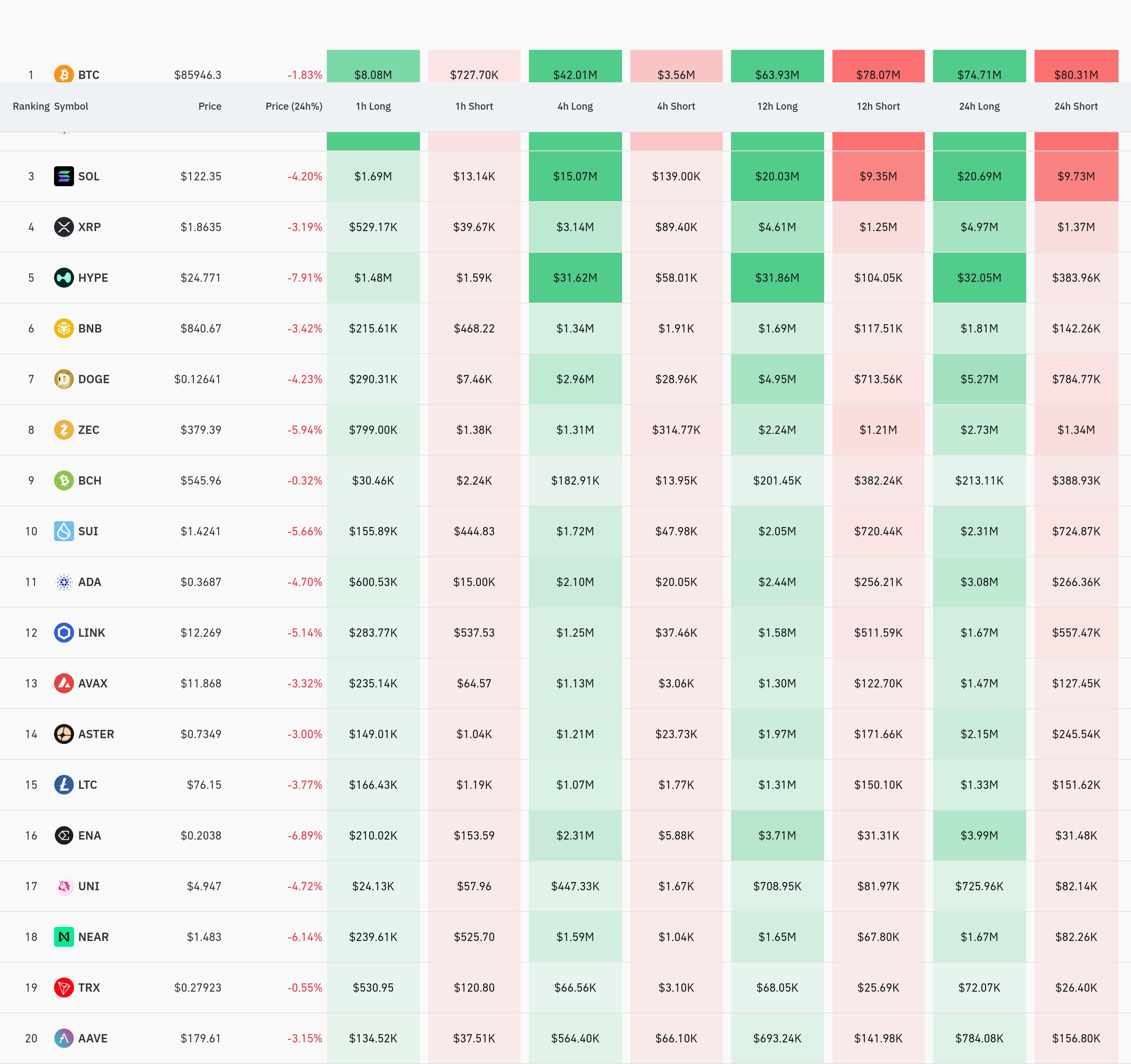Screen dimensions: 1131x1064
Task: Click the XRP coin icon
Action: (64, 227)
